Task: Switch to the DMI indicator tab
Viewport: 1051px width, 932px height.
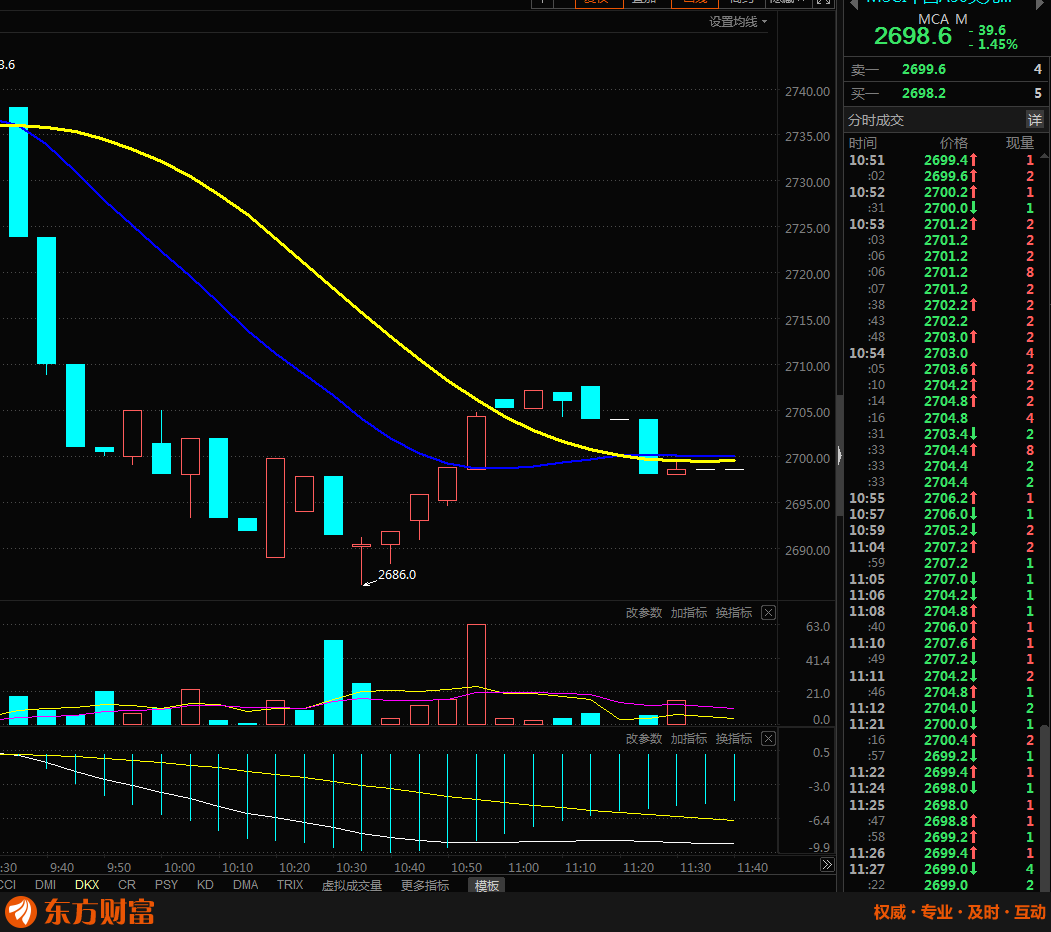Action: pos(46,885)
